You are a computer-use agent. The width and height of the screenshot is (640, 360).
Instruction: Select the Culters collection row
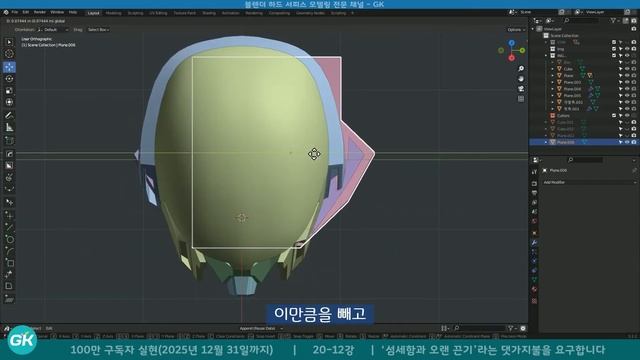click(563, 116)
